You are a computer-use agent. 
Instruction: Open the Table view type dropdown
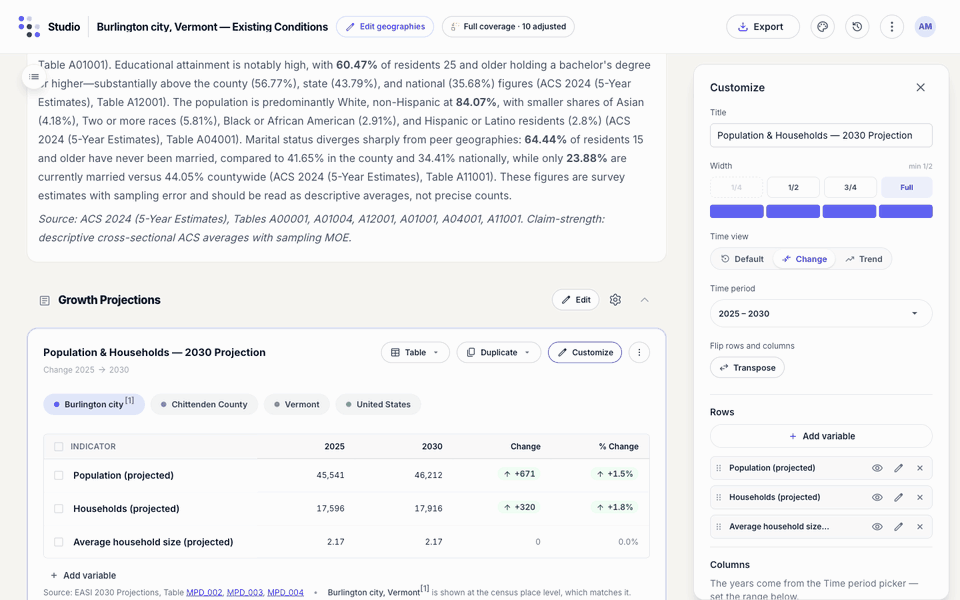(415, 353)
